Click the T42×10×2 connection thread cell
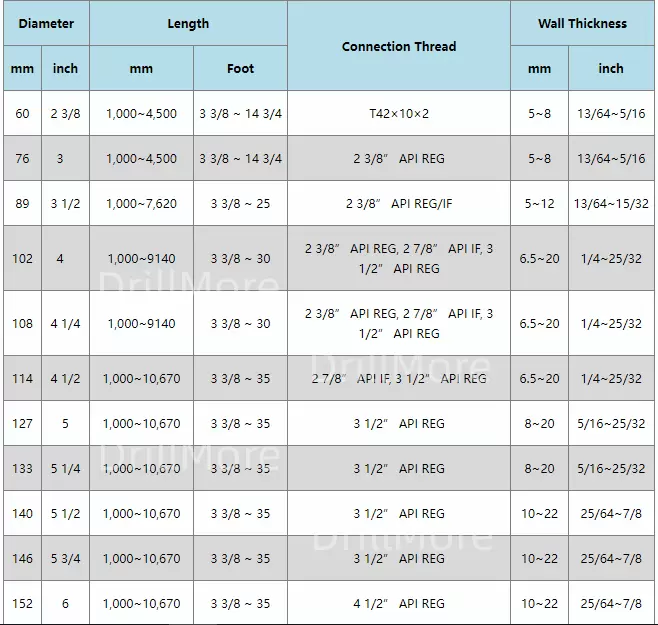 pos(398,114)
